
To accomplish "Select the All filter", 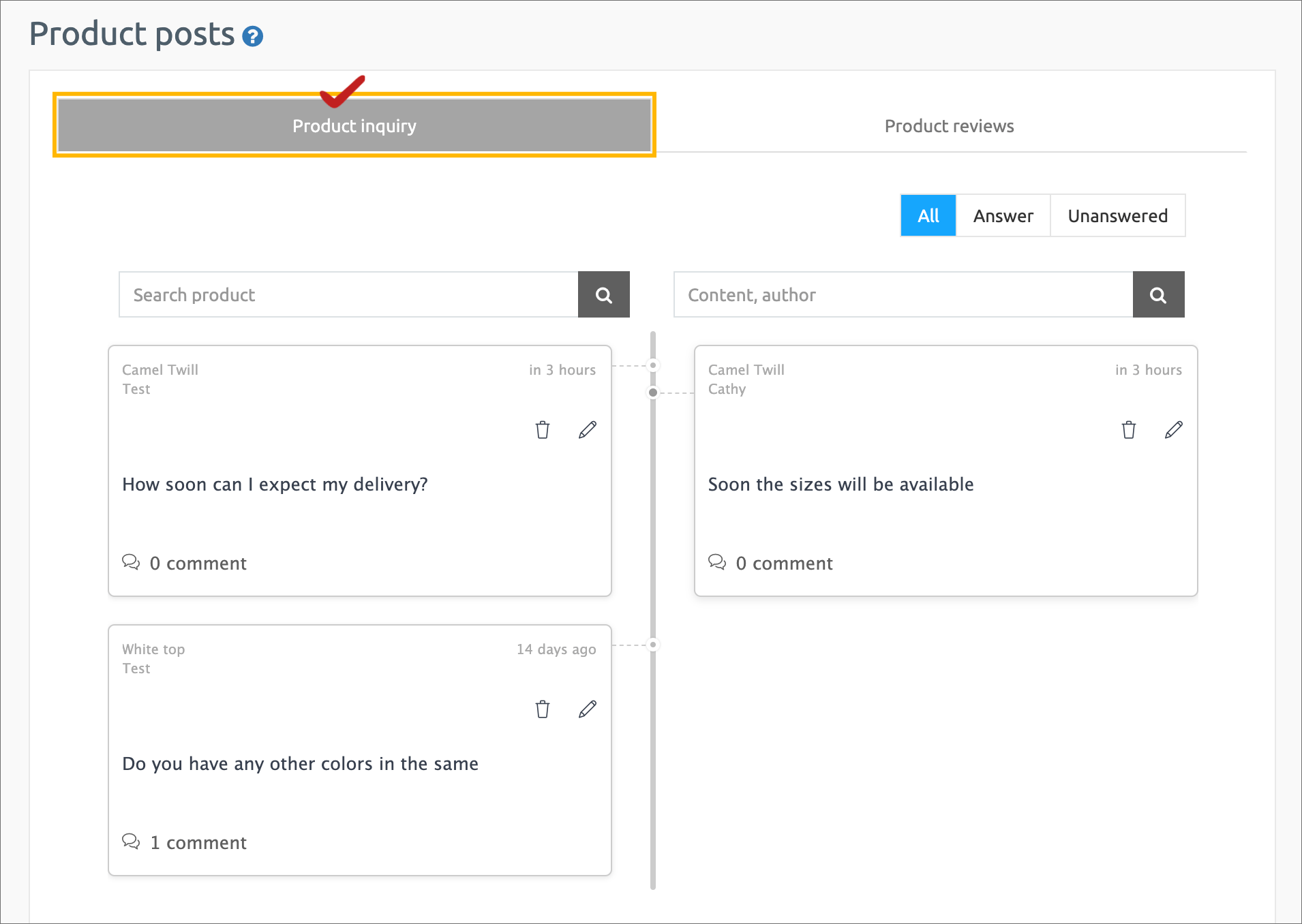I will coord(928,216).
